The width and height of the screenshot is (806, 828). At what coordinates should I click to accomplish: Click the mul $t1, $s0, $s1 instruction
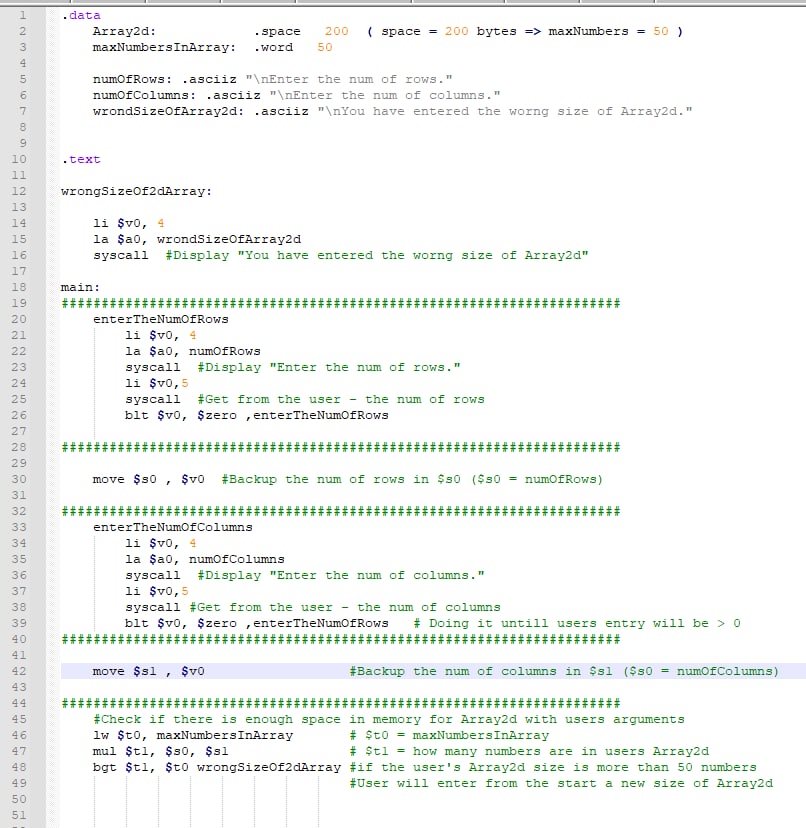pyautogui.click(x=161, y=751)
